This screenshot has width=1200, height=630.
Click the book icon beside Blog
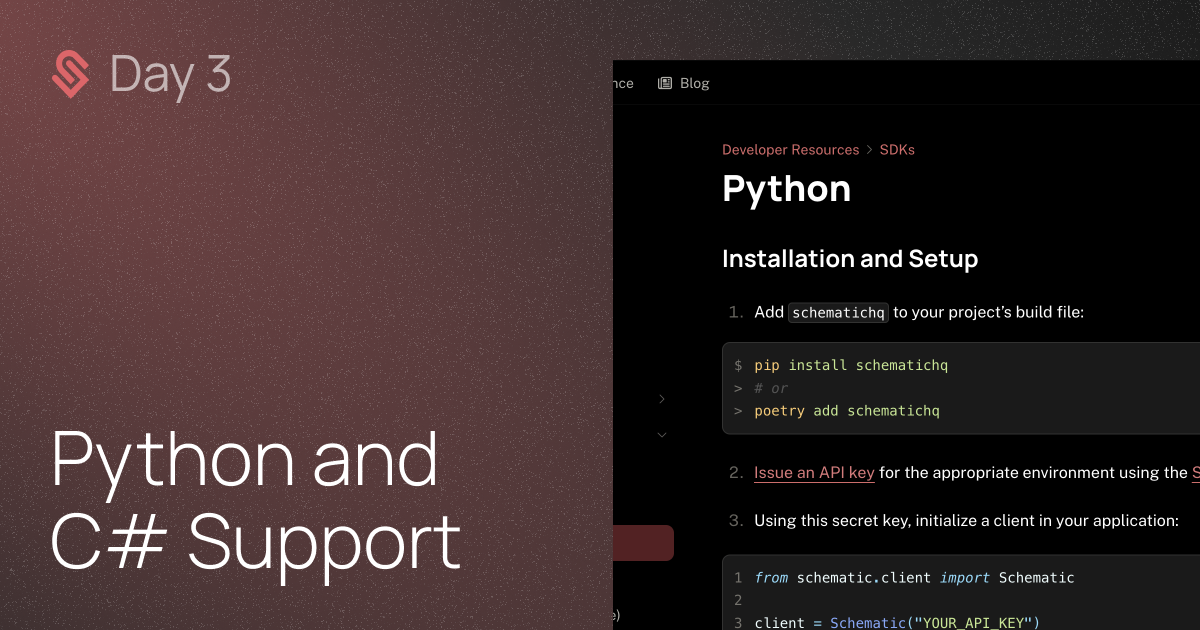(663, 83)
